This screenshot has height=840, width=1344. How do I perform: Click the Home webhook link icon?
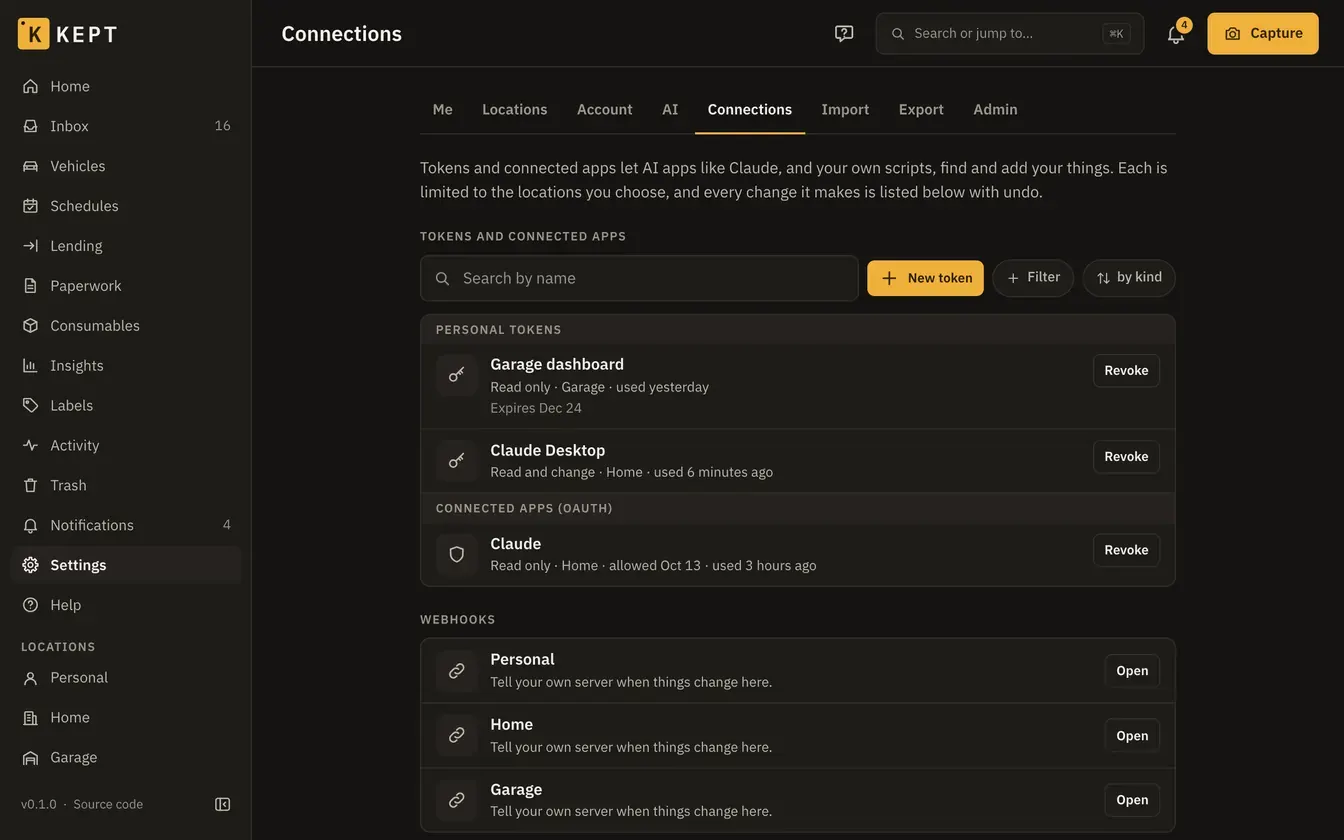point(457,735)
